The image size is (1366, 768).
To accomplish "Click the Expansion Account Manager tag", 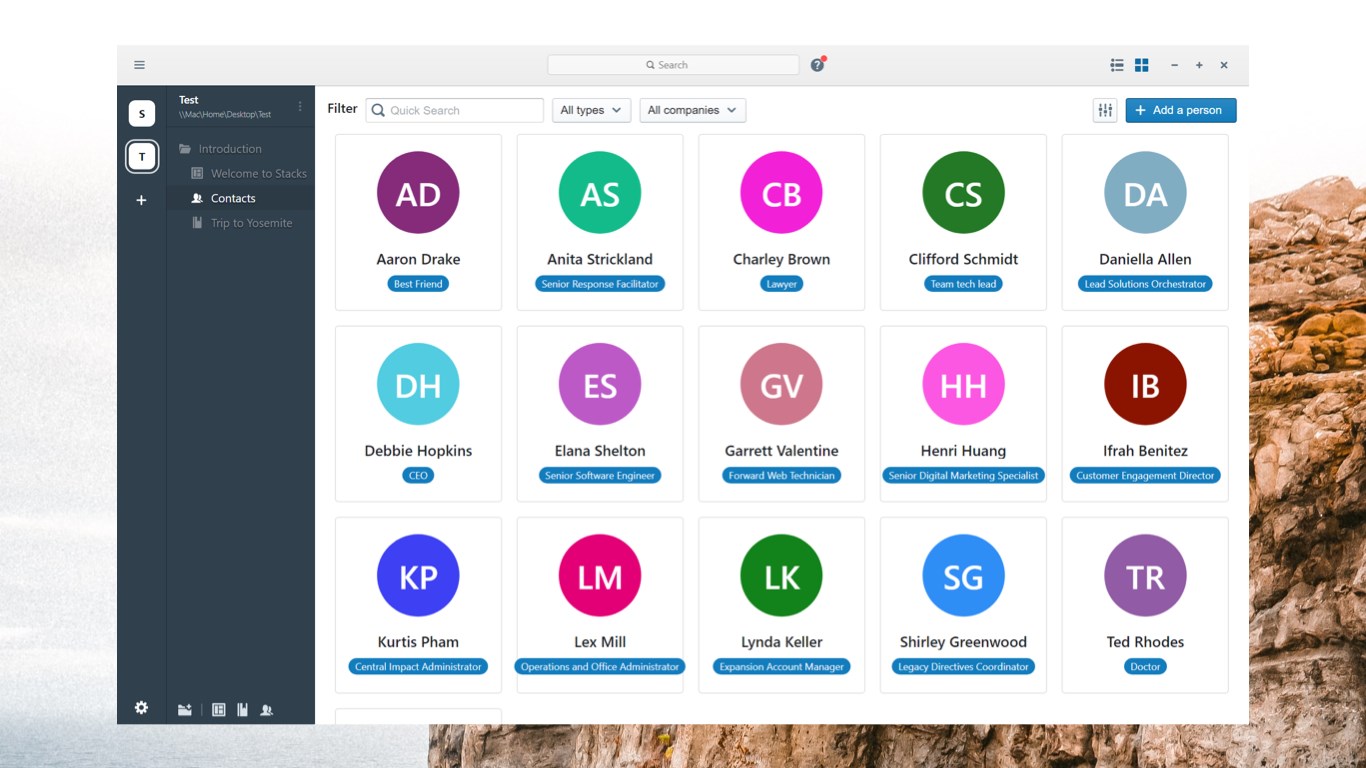I will tap(781, 667).
